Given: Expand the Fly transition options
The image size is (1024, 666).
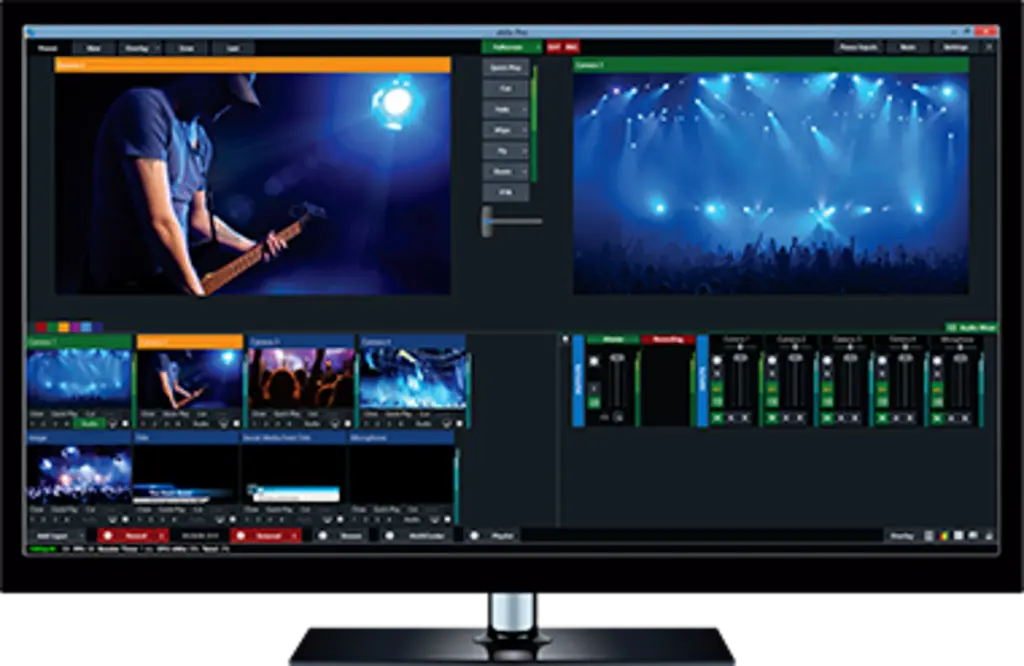Looking at the screenshot, I should pos(522,150).
